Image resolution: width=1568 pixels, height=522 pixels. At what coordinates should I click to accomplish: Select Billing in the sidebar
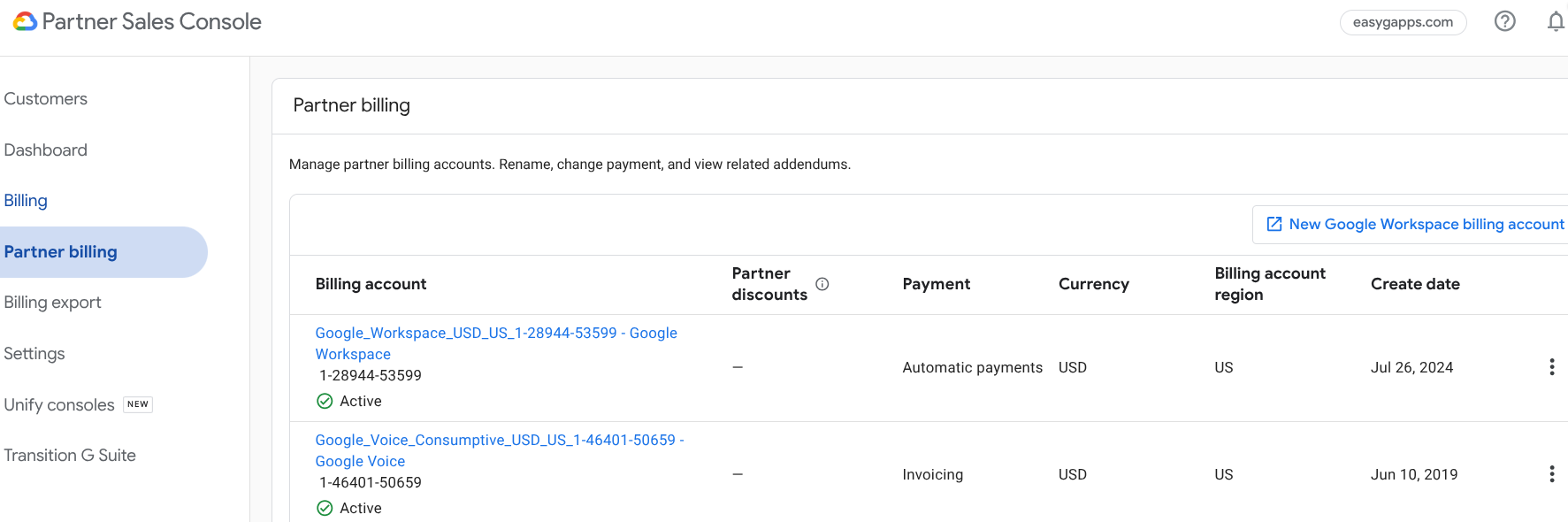coord(26,201)
